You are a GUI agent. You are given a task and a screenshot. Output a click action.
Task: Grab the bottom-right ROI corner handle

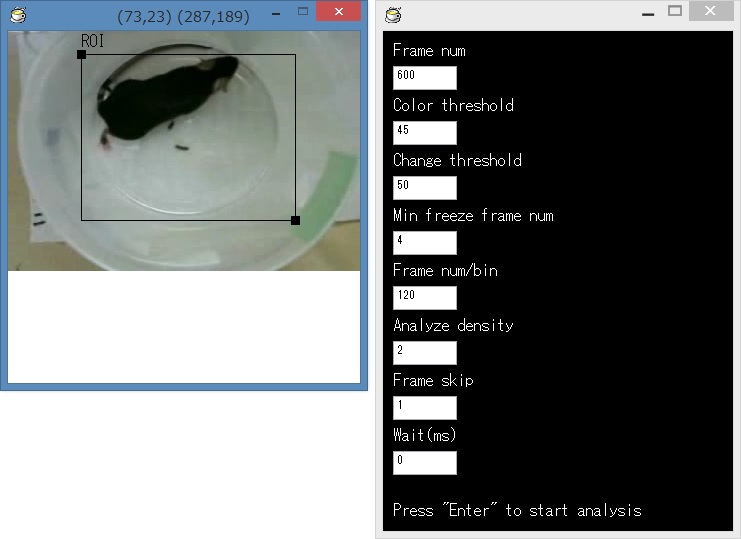(x=295, y=220)
